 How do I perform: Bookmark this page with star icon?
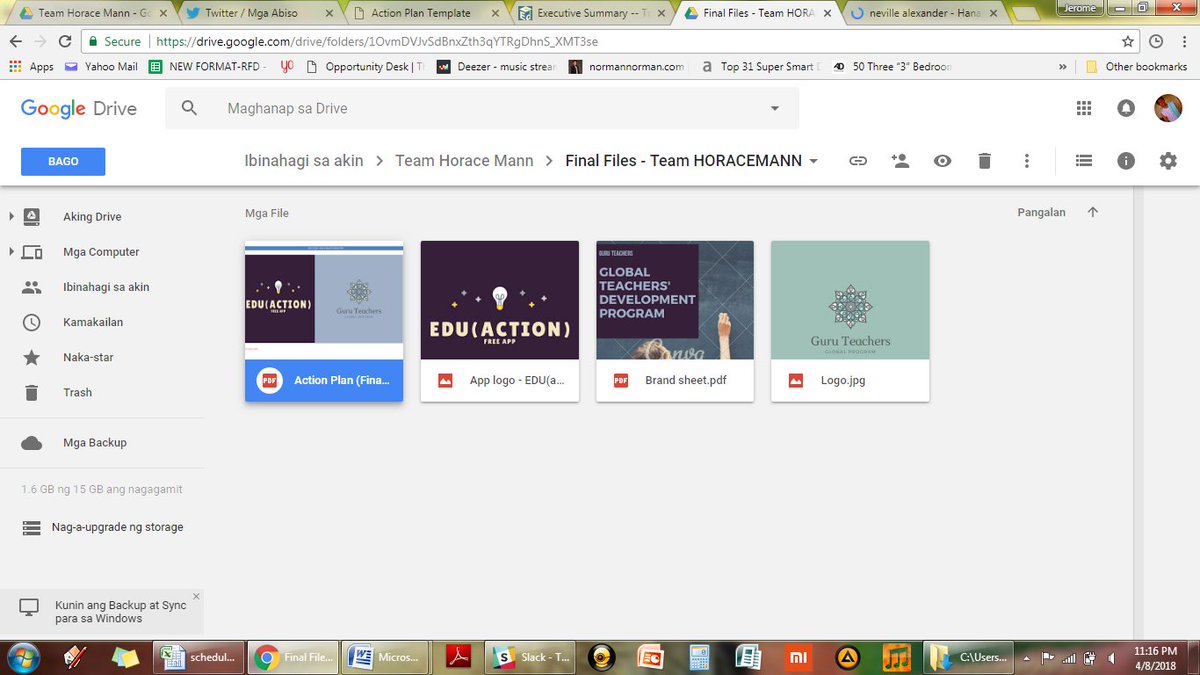pos(1128,42)
